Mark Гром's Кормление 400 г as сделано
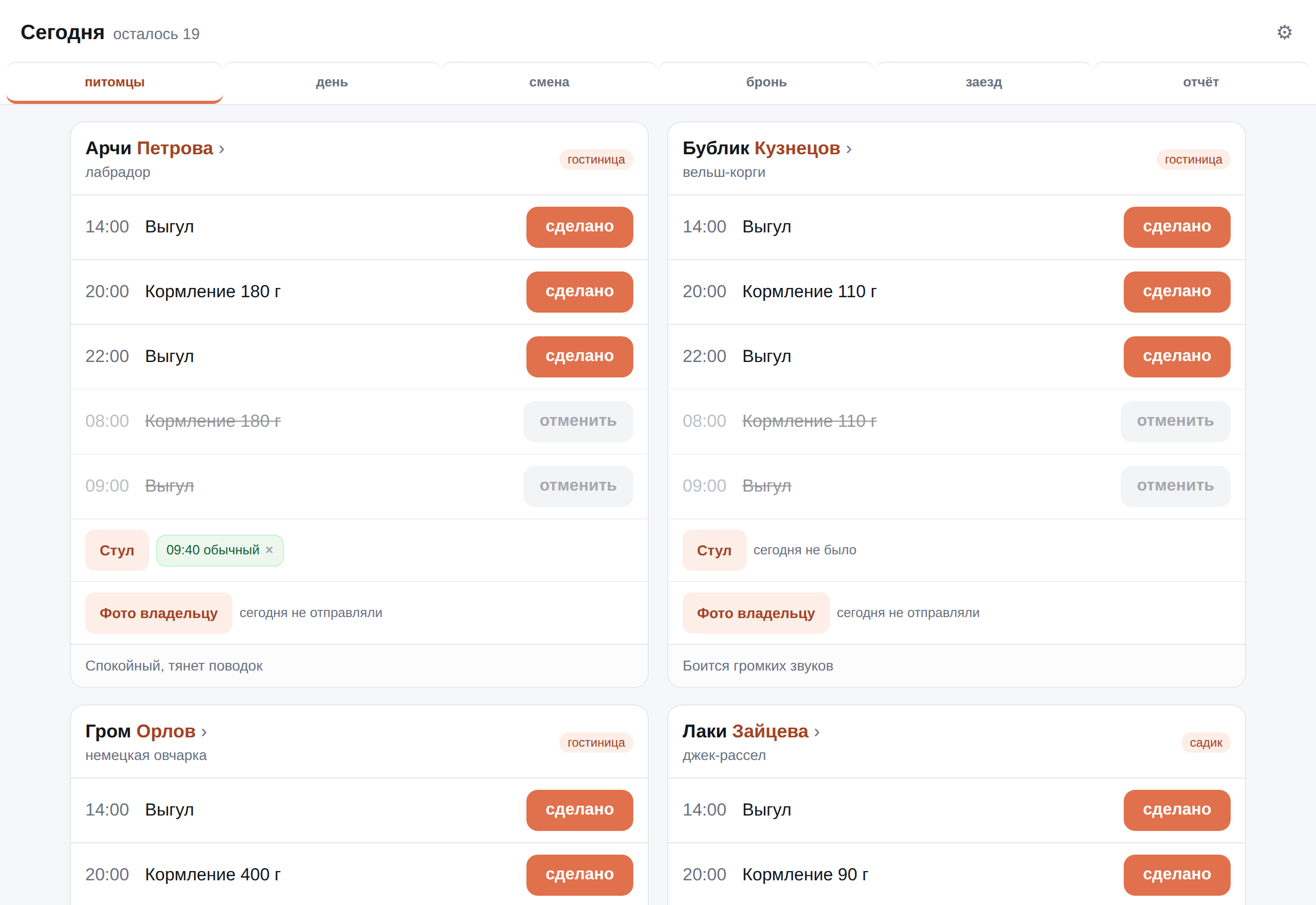Screen dimensions: 1316x905 579,874
